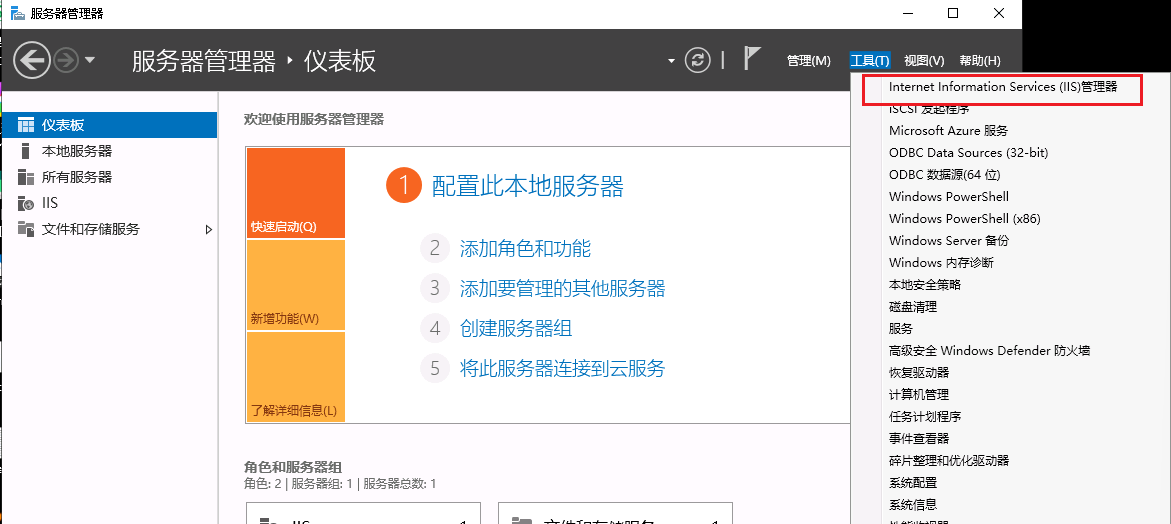
Task: Open the 工具(T) menu
Action: tap(870, 60)
